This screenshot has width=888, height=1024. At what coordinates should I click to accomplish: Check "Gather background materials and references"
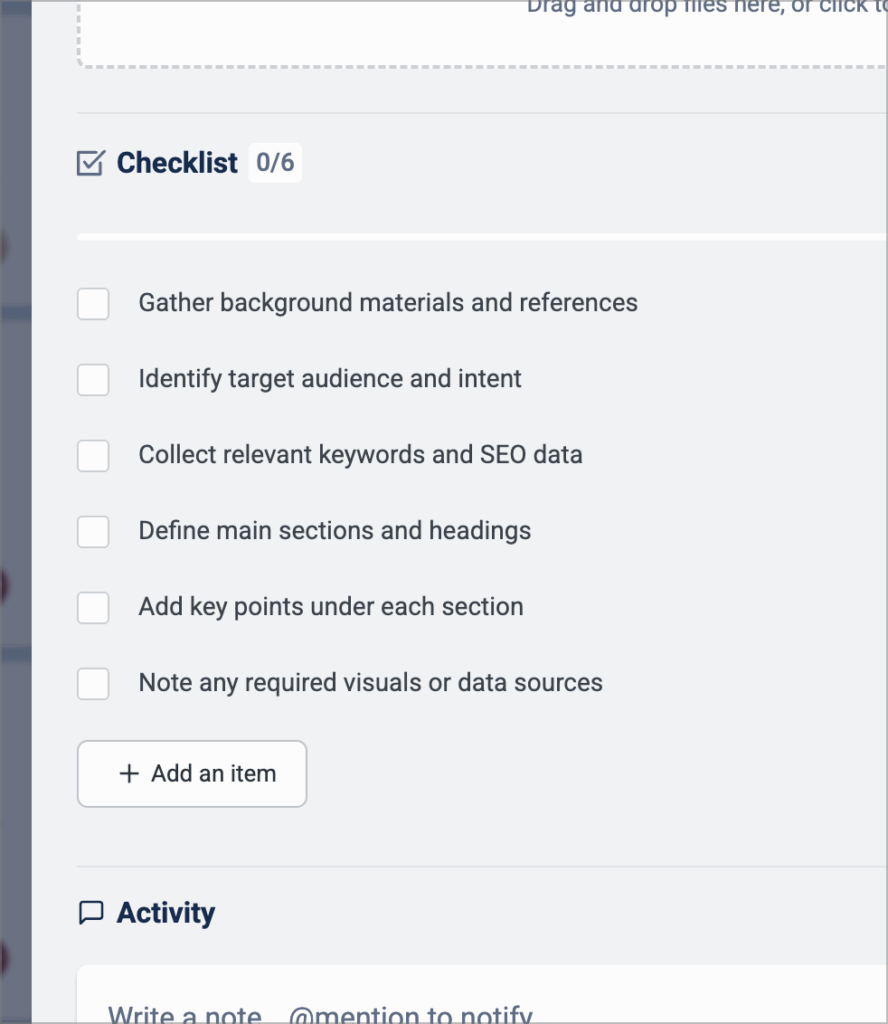point(92,303)
